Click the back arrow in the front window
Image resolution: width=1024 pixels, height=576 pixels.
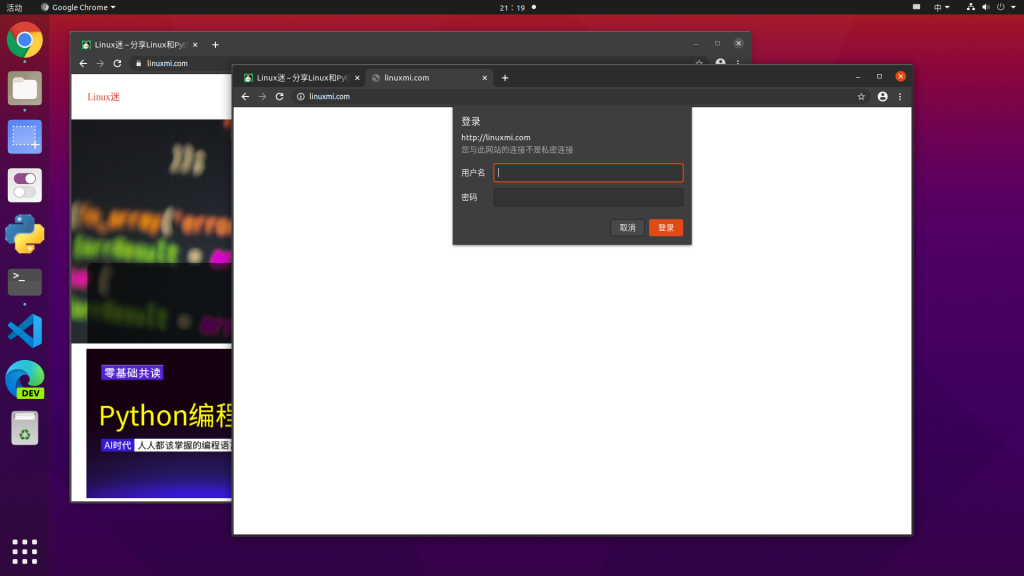(x=245, y=97)
